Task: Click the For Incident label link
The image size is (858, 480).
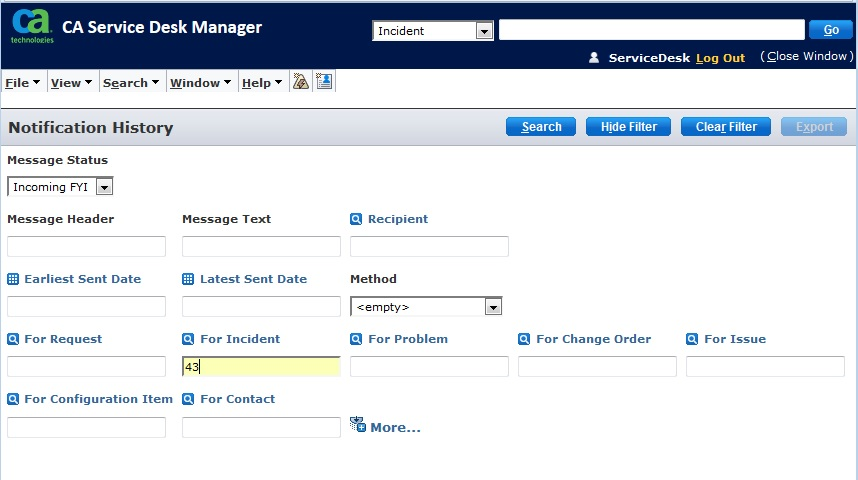Action: point(240,339)
